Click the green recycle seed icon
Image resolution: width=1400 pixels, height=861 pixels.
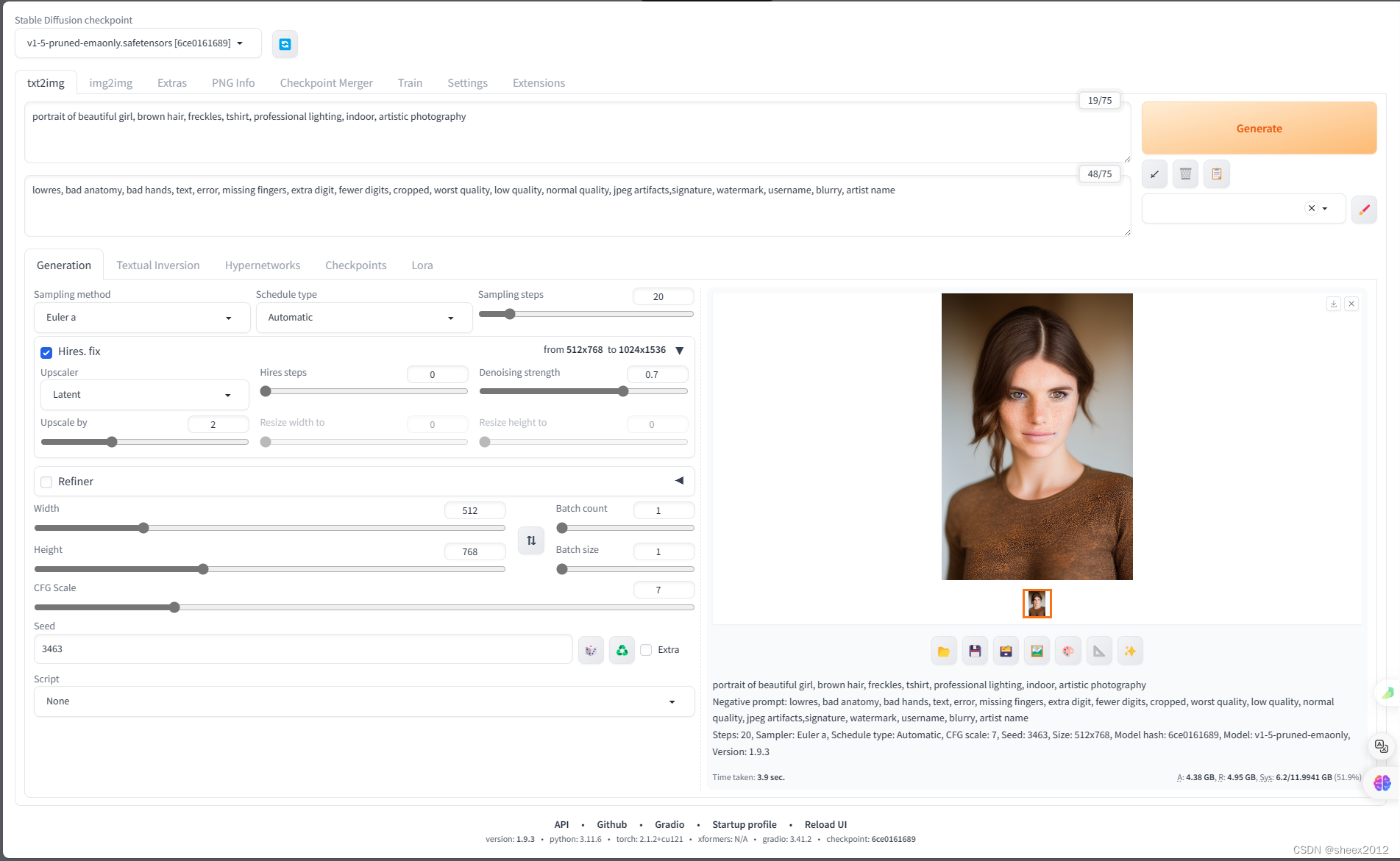[x=622, y=650]
